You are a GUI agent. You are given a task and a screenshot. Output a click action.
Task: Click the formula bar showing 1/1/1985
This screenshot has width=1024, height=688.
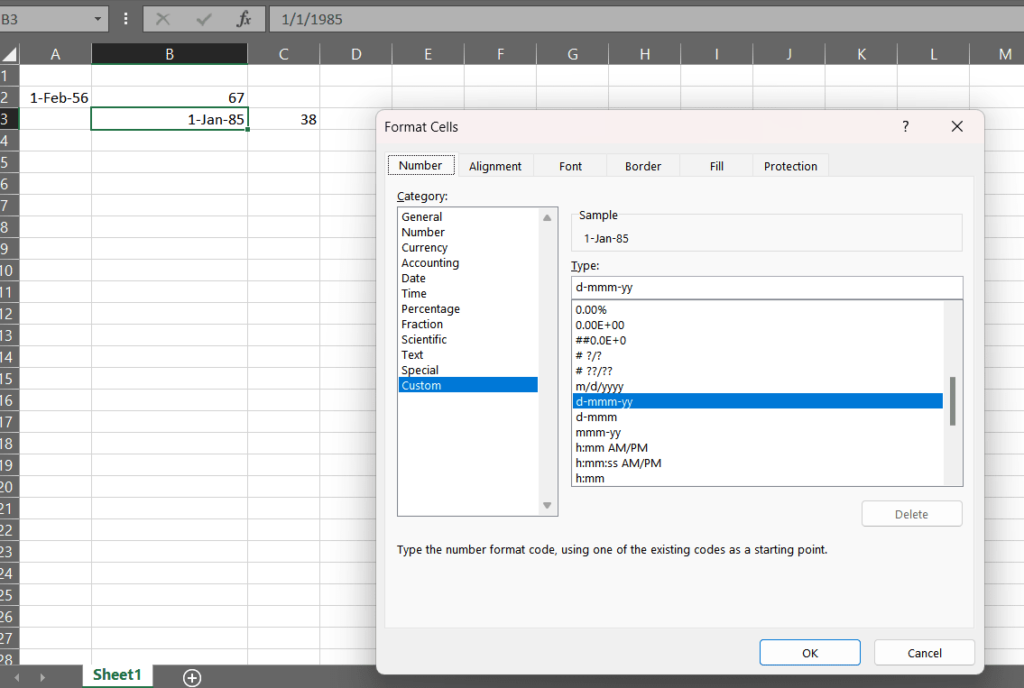pyautogui.click(x=647, y=19)
